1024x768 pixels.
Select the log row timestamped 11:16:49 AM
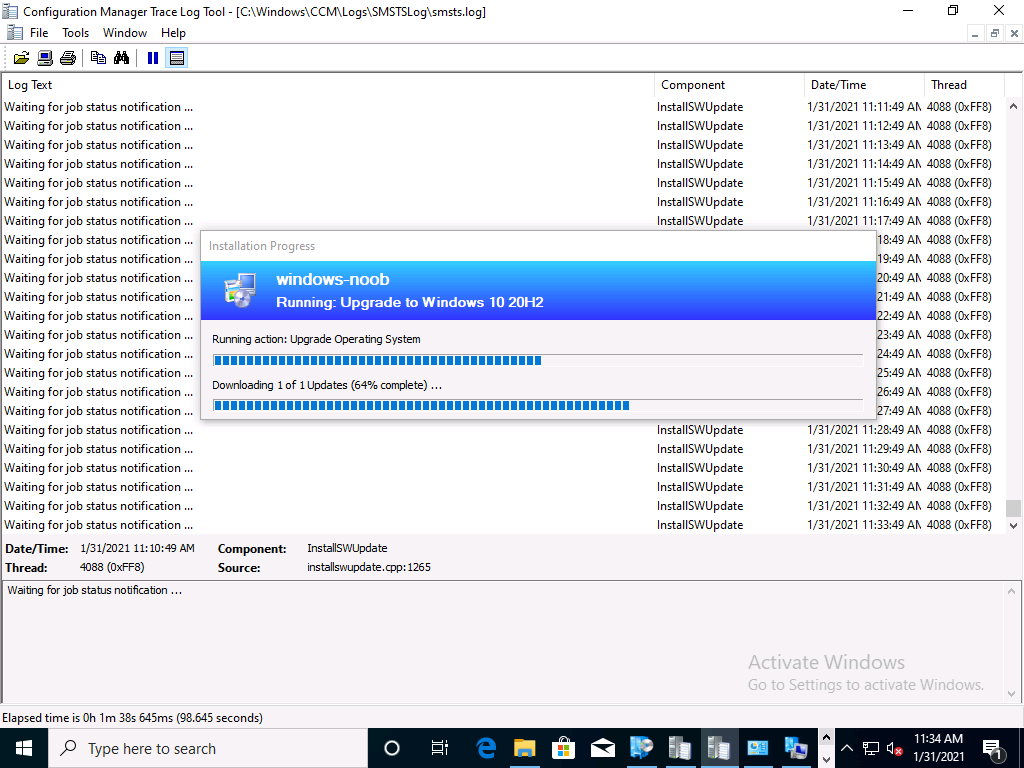[504, 202]
